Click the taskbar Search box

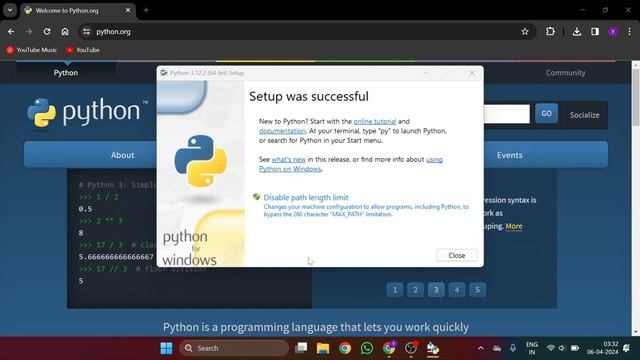(x=234, y=348)
